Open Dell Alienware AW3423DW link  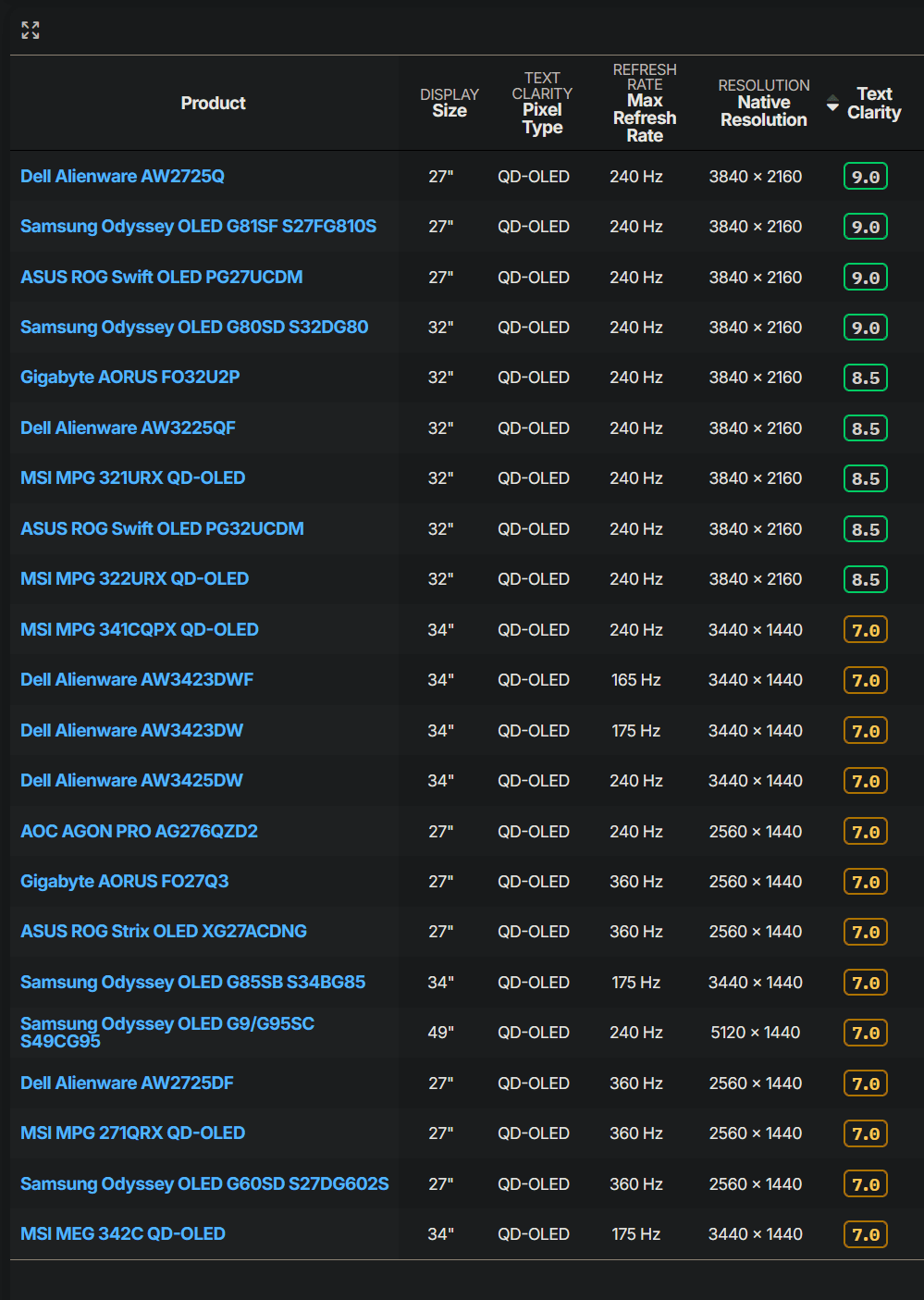(132, 730)
